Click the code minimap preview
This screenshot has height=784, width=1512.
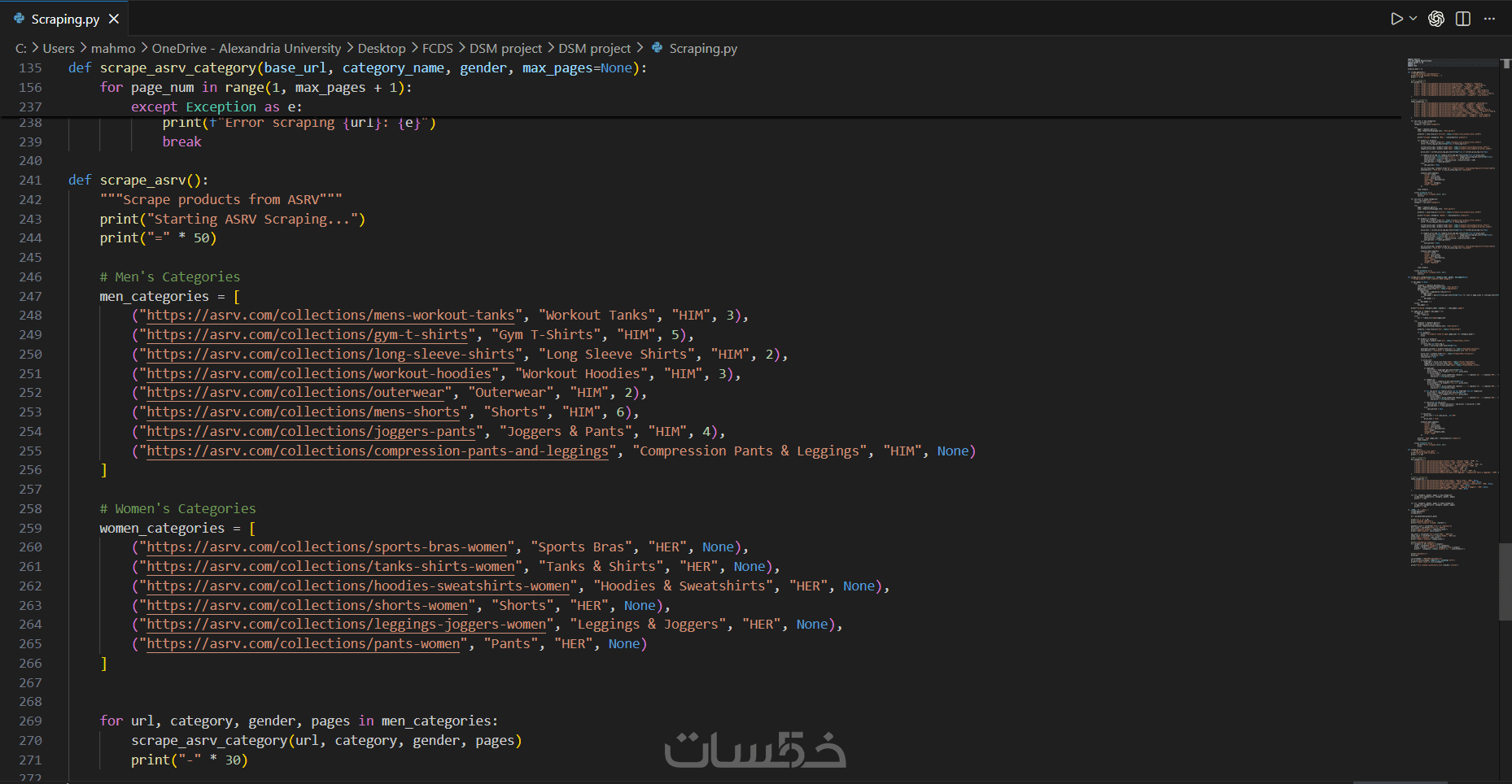pos(1453,313)
